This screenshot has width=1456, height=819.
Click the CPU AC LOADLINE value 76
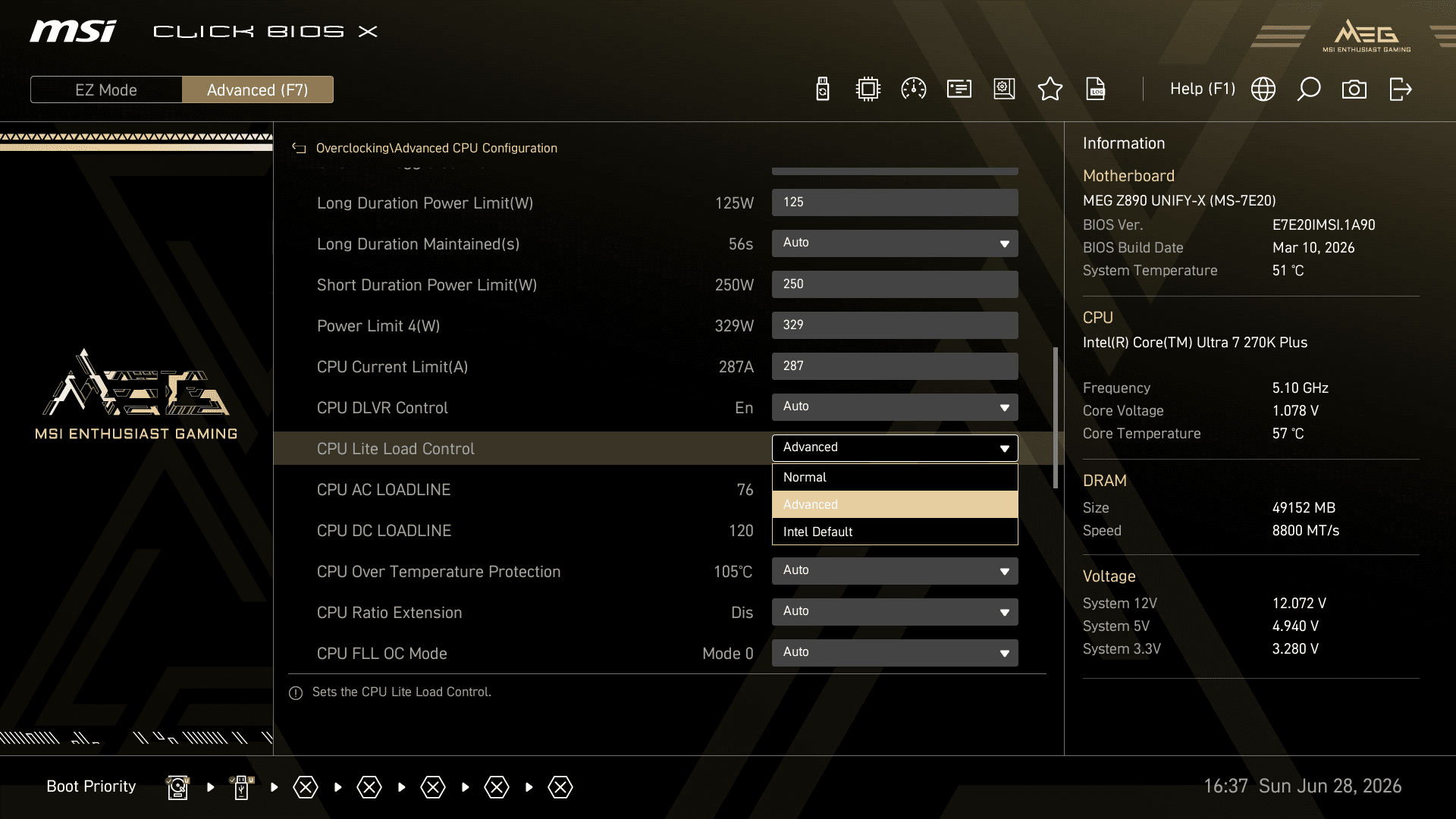(x=745, y=490)
